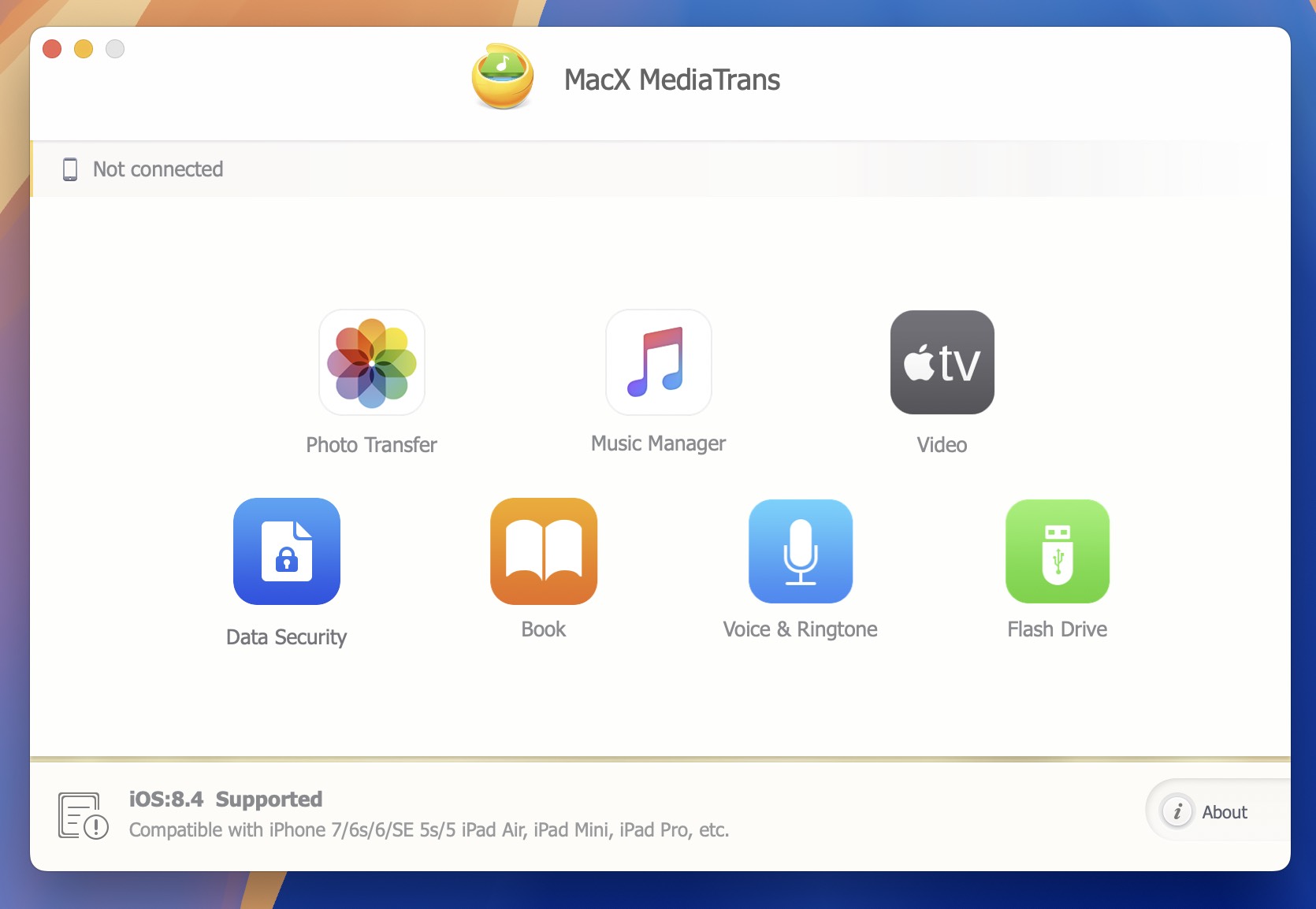Click the Photo Transfer label
The width and height of the screenshot is (1316, 909).
(x=372, y=445)
